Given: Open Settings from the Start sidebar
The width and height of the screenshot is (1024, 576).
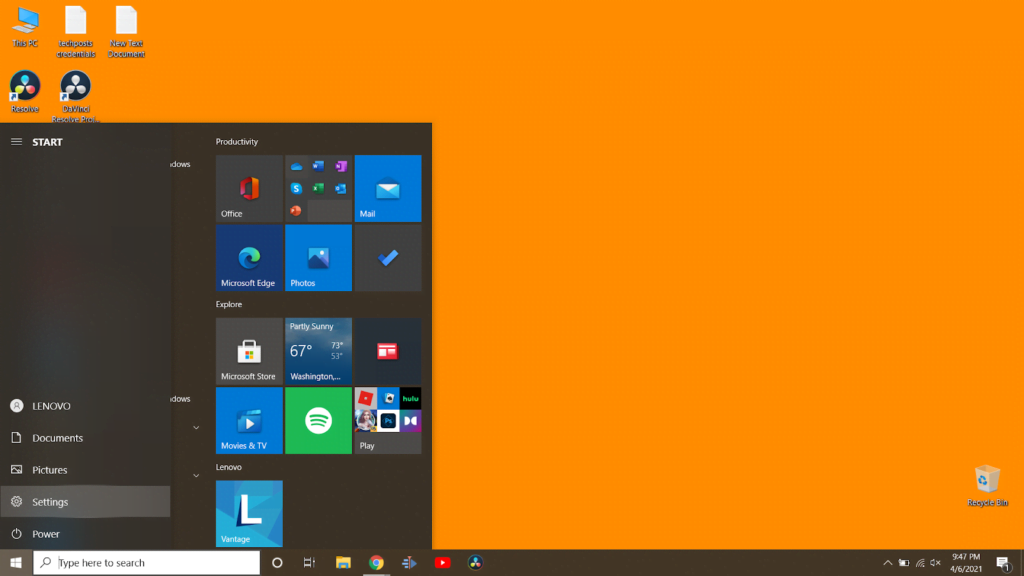Looking at the screenshot, I should [85, 502].
